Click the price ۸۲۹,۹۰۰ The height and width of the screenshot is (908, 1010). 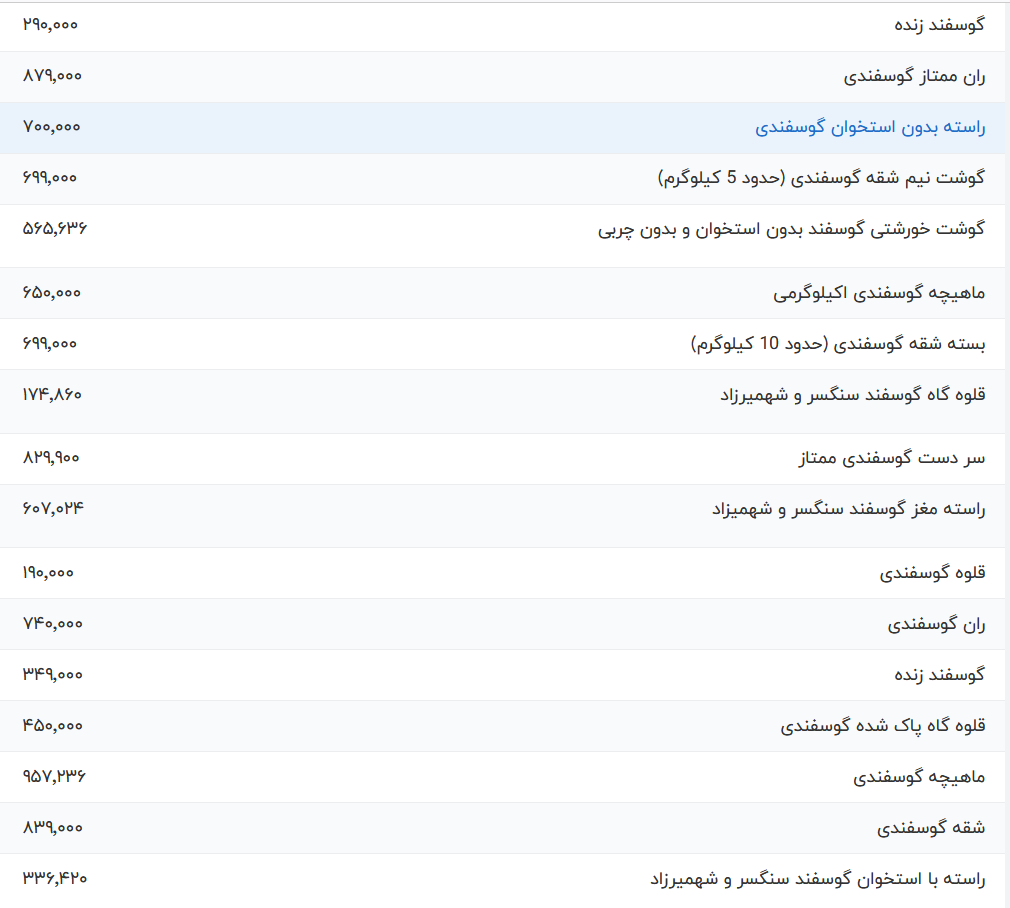tap(51, 457)
